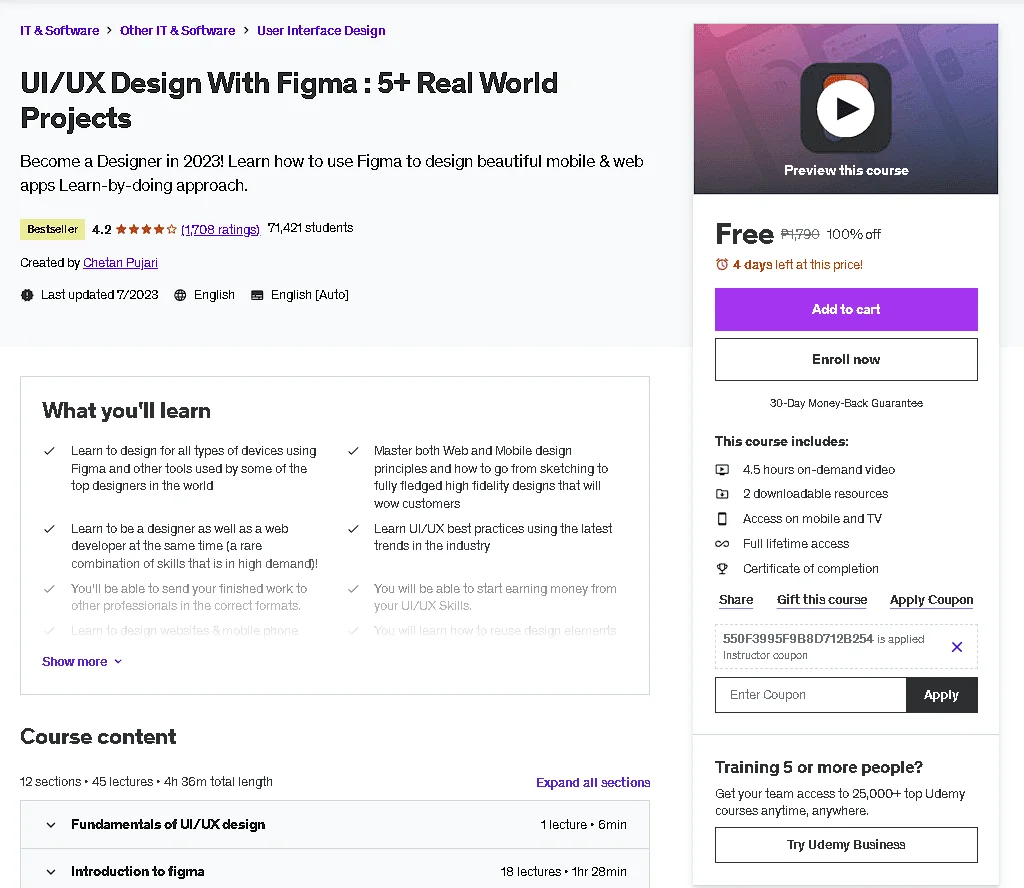Expand all sections of course content
Viewport: 1024px width, 888px height.
coord(593,782)
